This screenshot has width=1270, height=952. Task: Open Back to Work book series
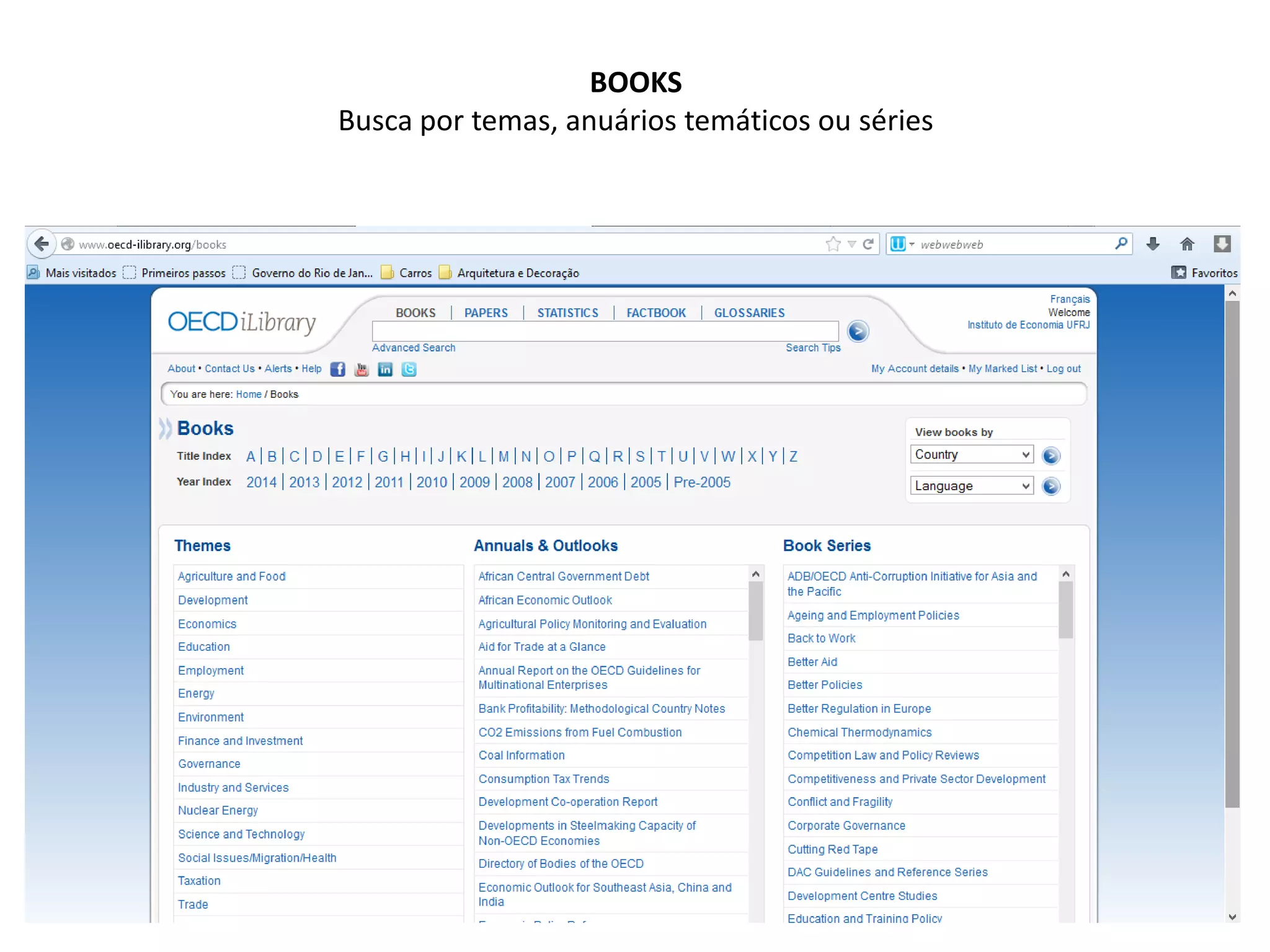coord(821,638)
